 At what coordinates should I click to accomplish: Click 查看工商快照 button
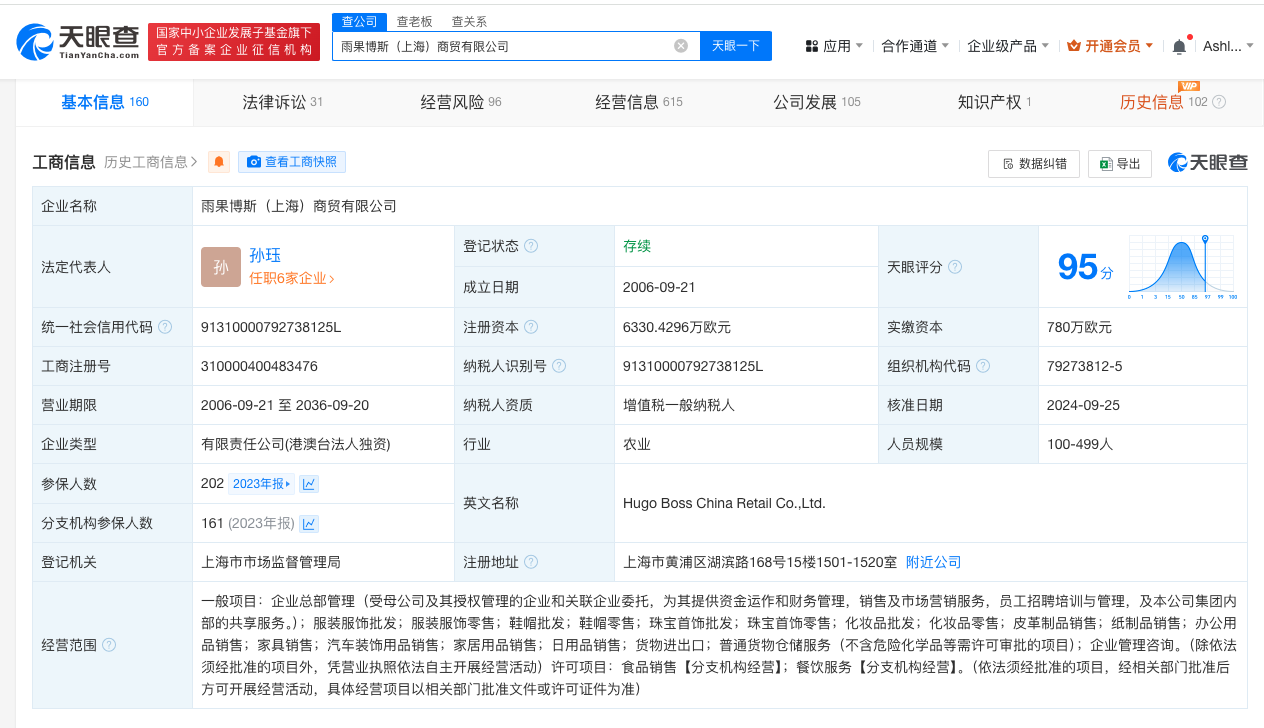point(292,162)
